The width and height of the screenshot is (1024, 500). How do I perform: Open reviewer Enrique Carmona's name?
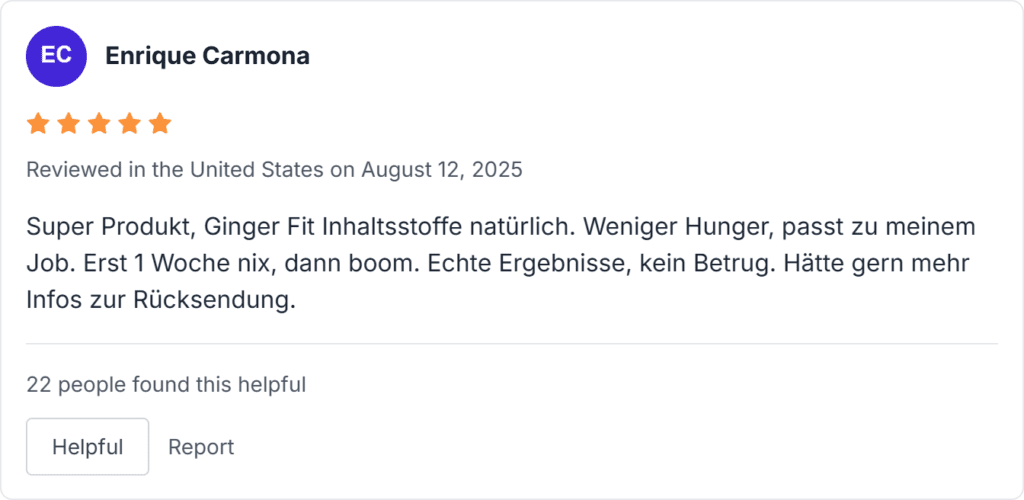[x=207, y=56]
